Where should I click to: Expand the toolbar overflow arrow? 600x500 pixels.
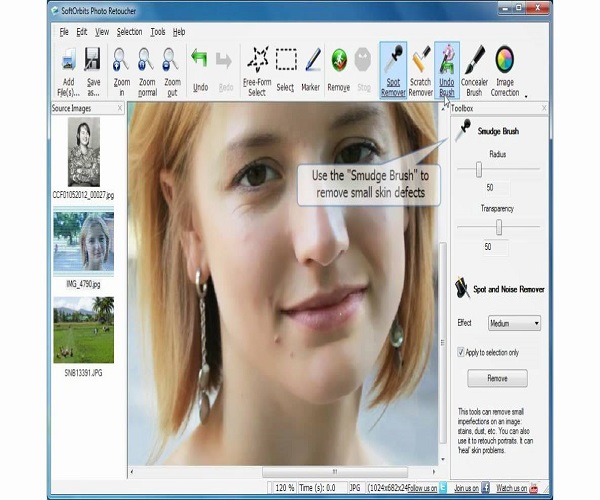coord(526,96)
